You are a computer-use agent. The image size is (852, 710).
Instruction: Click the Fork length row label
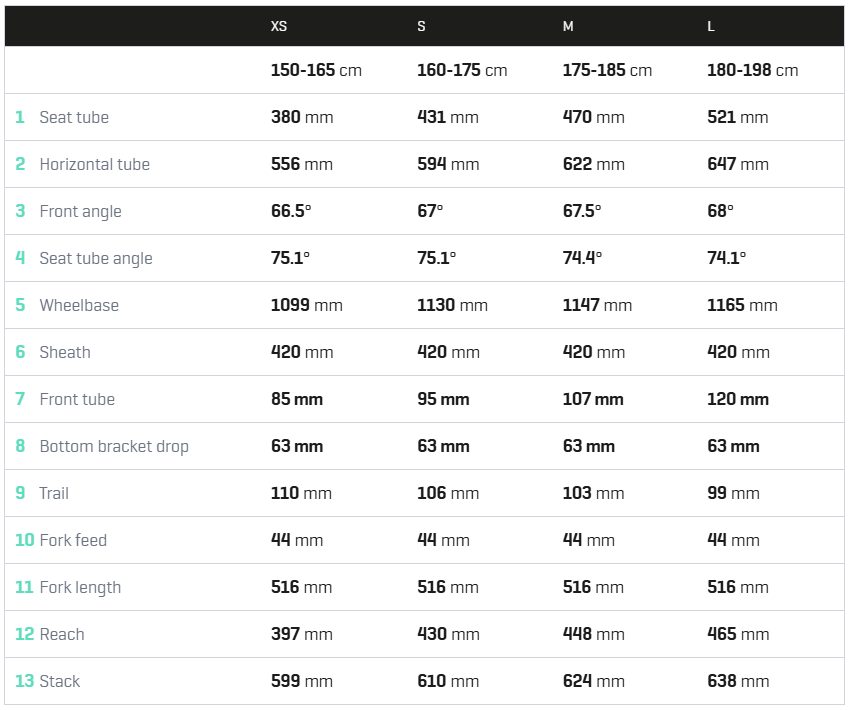(x=80, y=587)
